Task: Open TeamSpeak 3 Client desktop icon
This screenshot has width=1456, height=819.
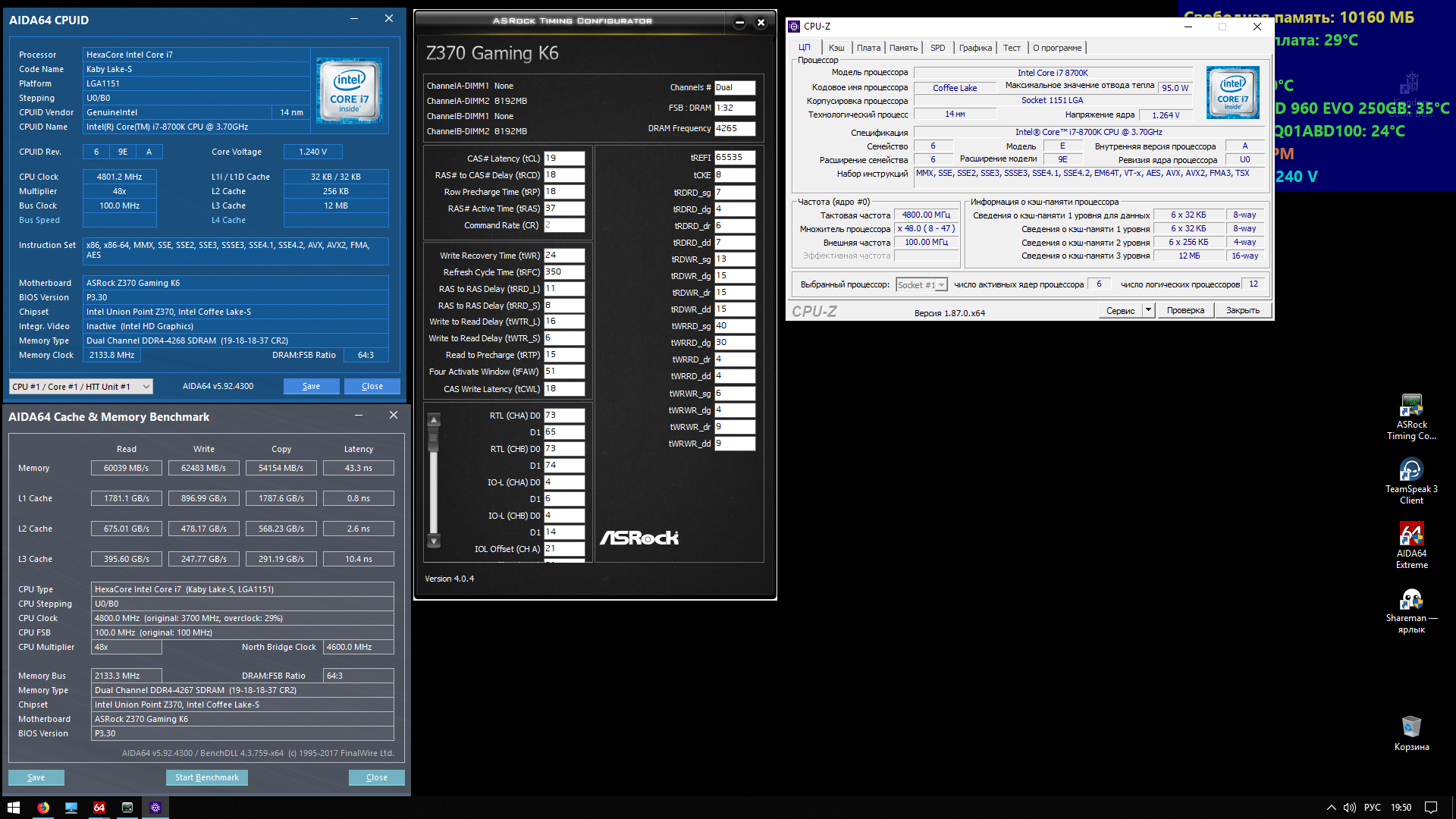Action: [1410, 470]
